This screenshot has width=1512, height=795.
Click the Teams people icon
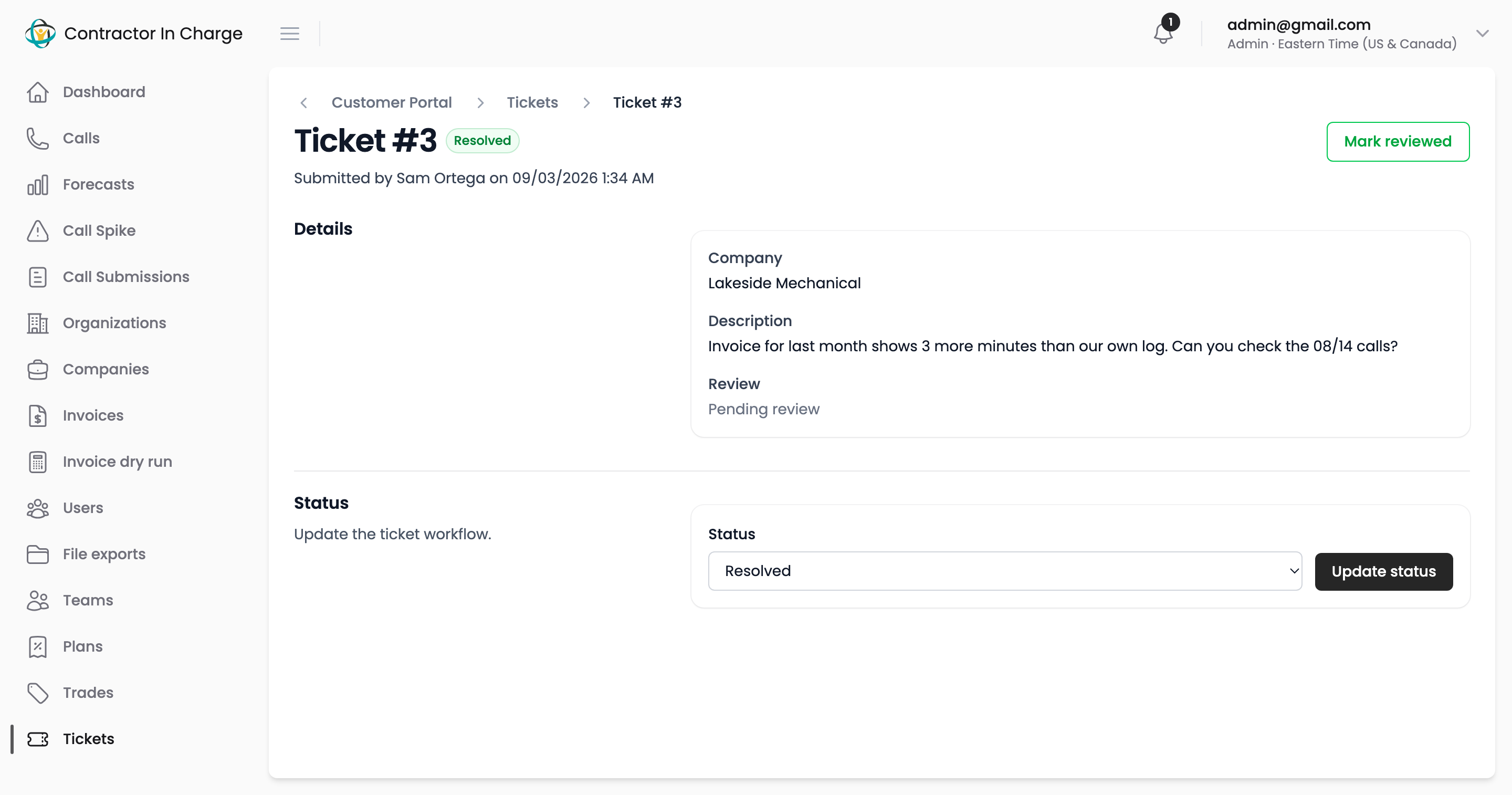[x=38, y=601]
